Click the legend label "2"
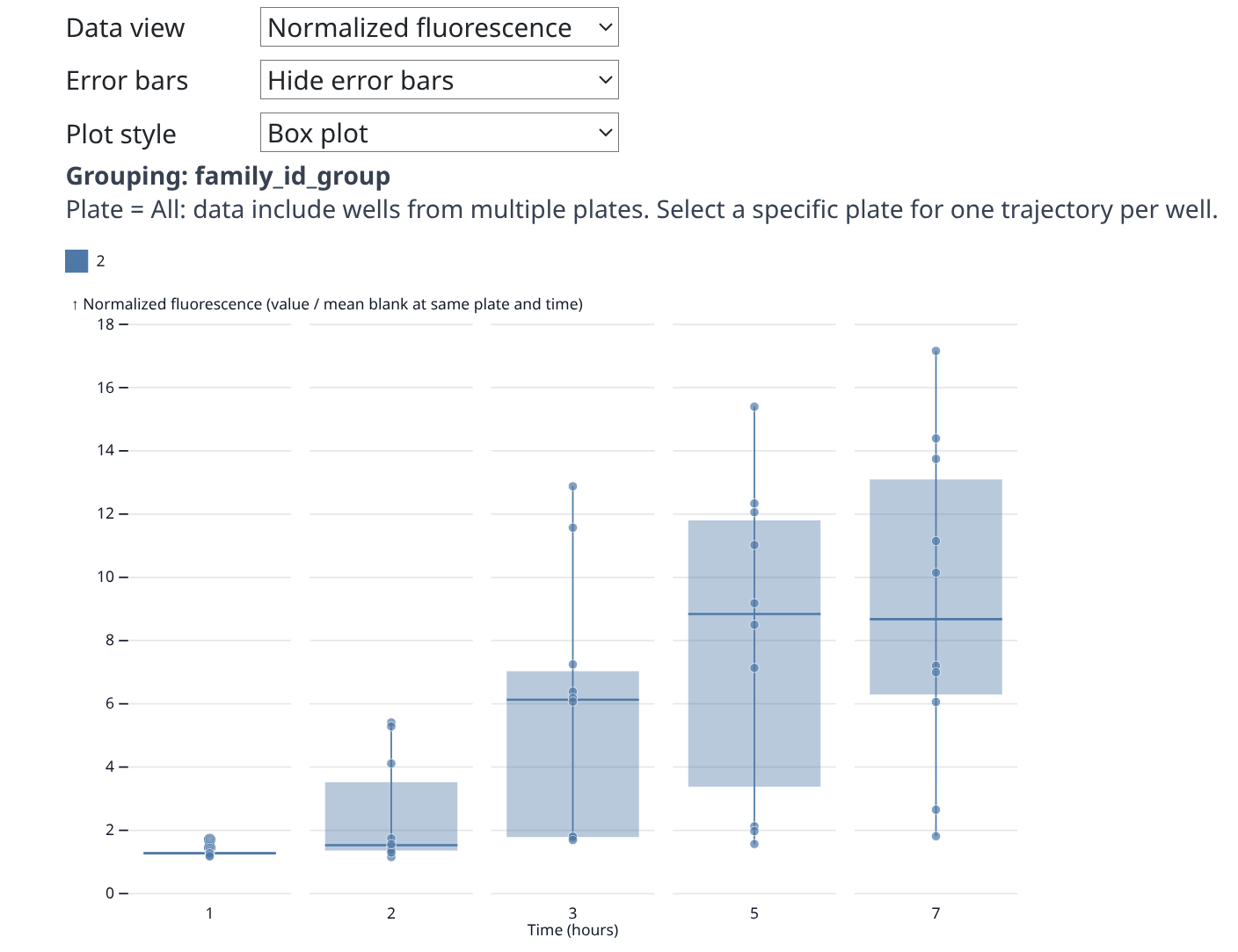Viewport: 1238px width, 952px height. [101, 261]
